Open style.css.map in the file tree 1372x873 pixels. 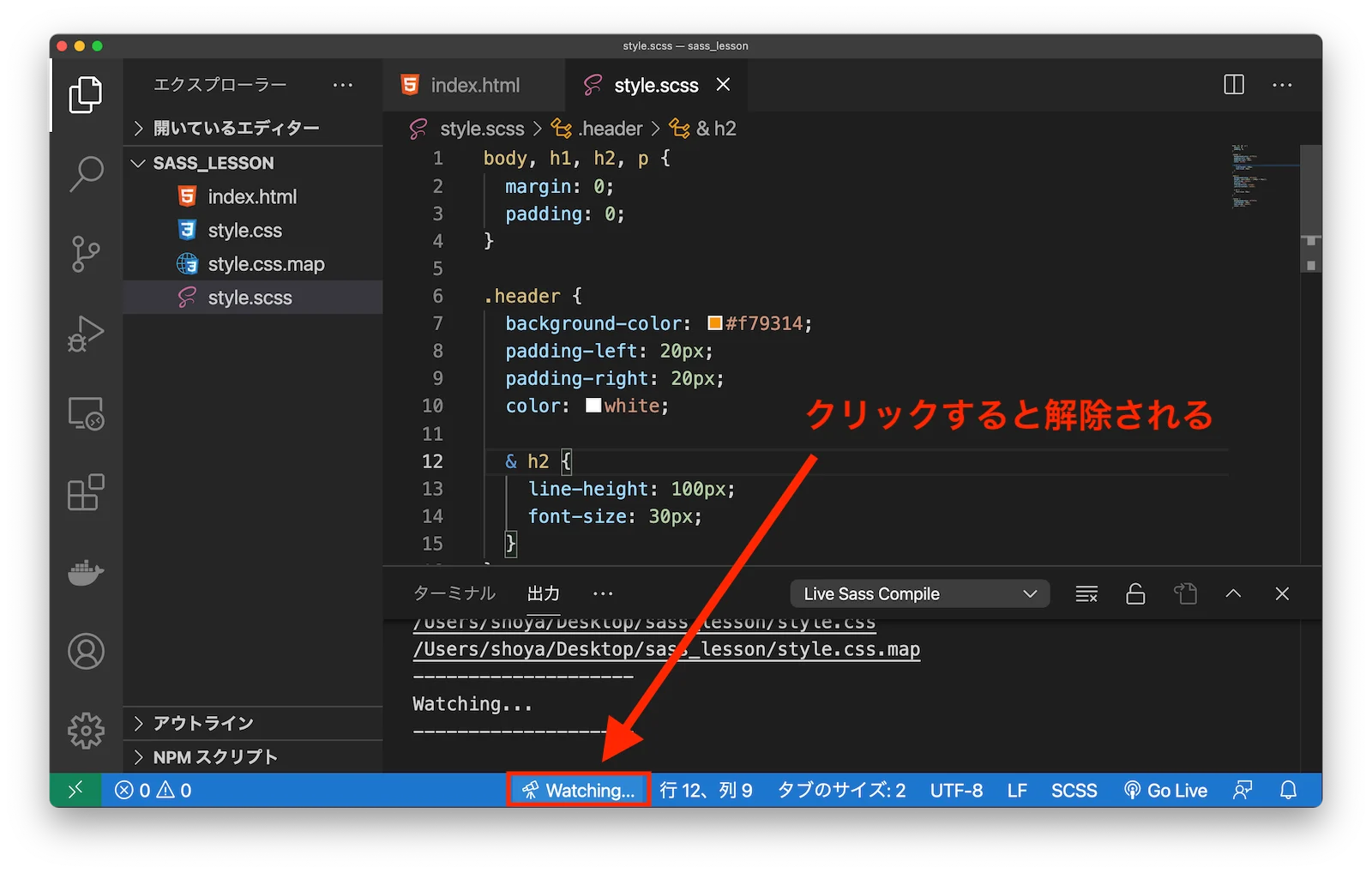253,264
